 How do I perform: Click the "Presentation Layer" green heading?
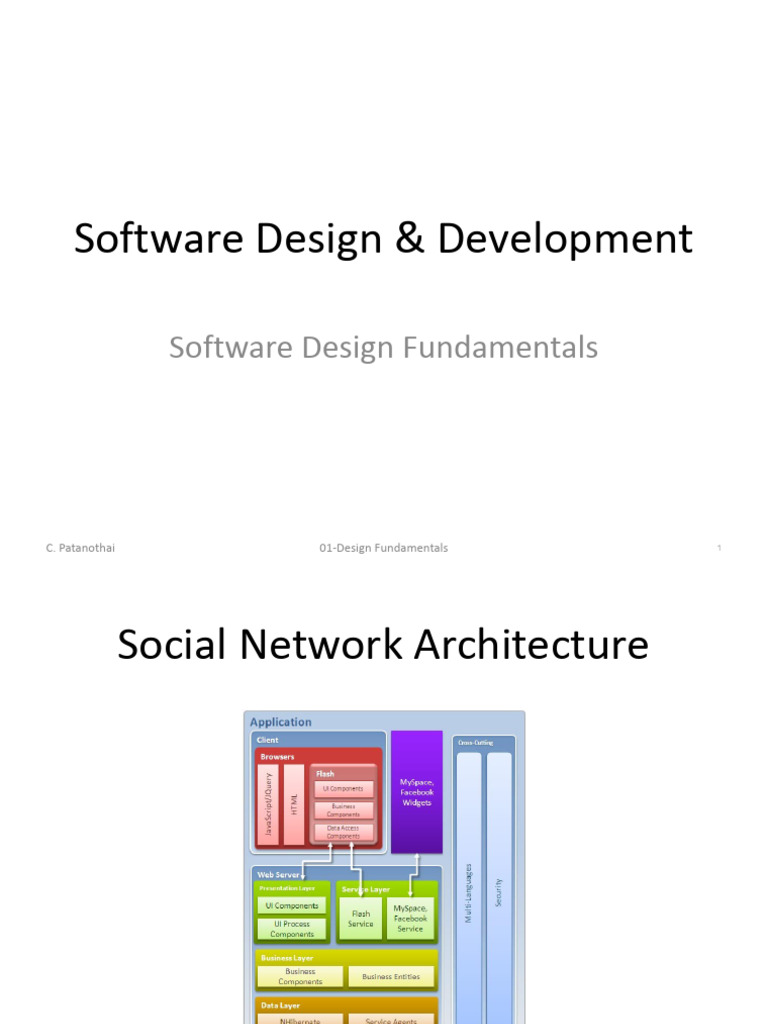pyautogui.click(x=287, y=888)
